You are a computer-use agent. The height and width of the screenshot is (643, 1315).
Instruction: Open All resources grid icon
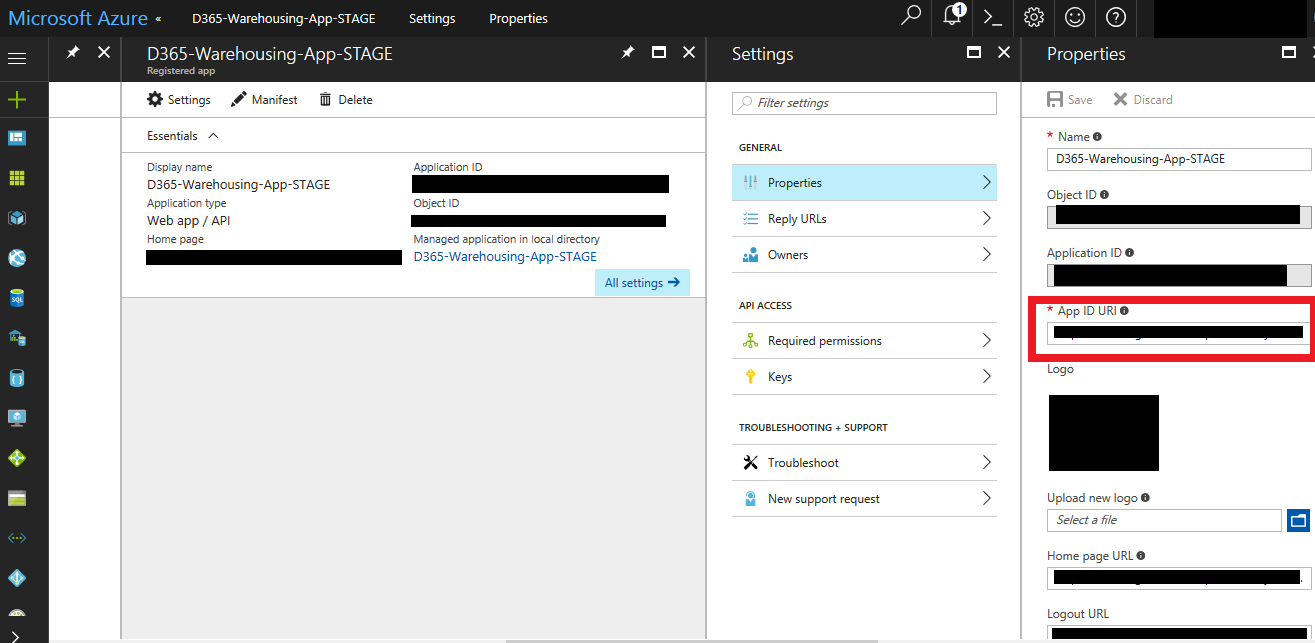[17, 178]
